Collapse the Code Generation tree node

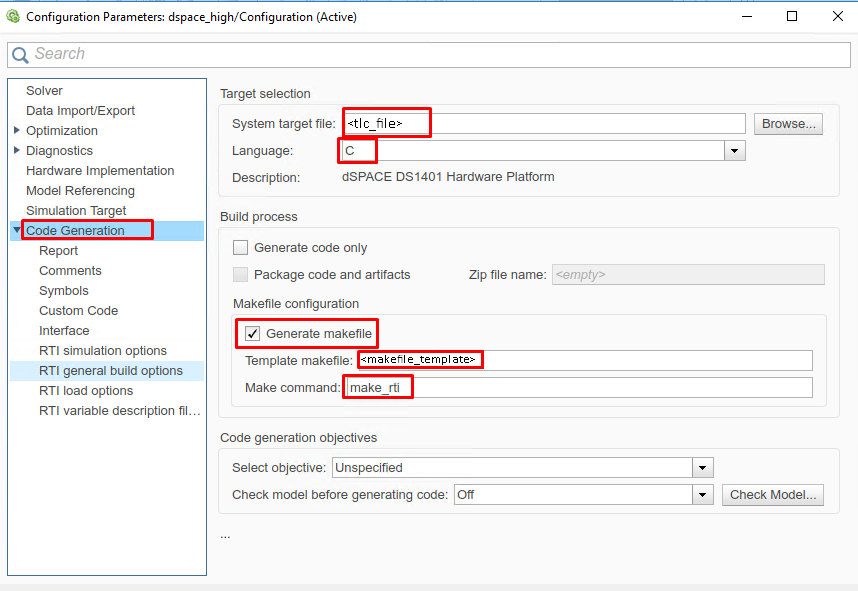[x=17, y=231]
